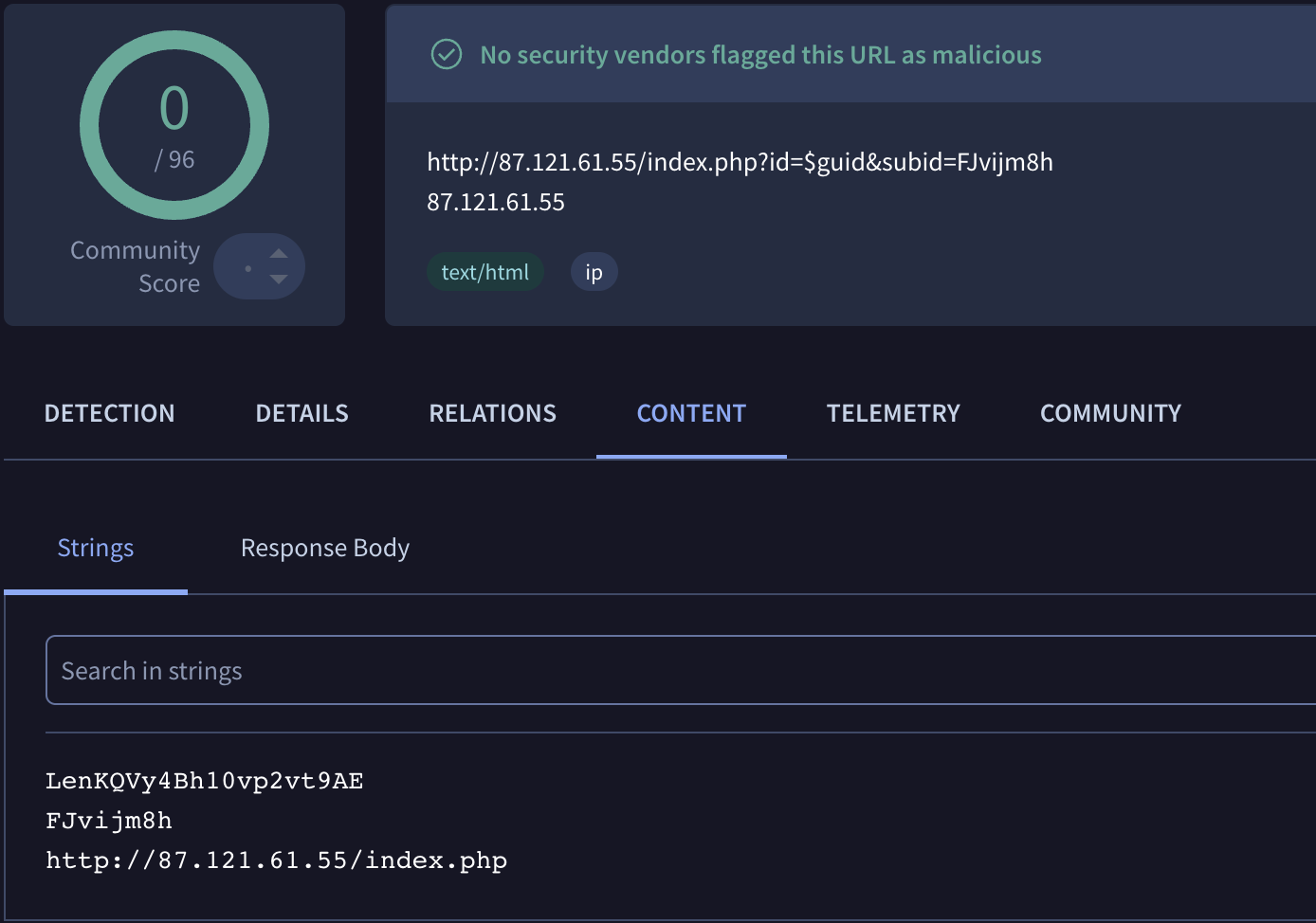Viewport: 1316px width, 923px height.
Task: Go to the TELEMETRY tab
Action: pyautogui.click(x=893, y=413)
